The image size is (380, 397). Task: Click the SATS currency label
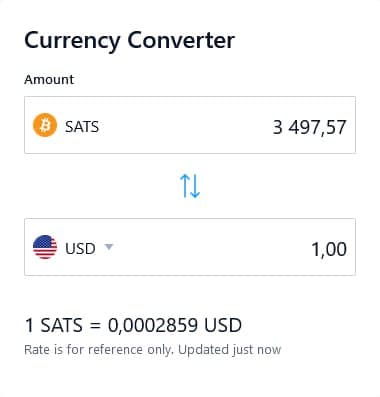82,127
